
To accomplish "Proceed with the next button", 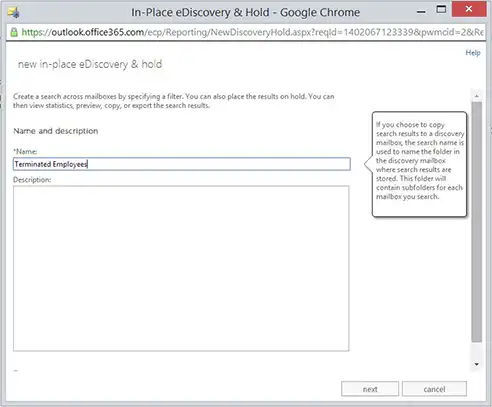I will tap(370, 389).
